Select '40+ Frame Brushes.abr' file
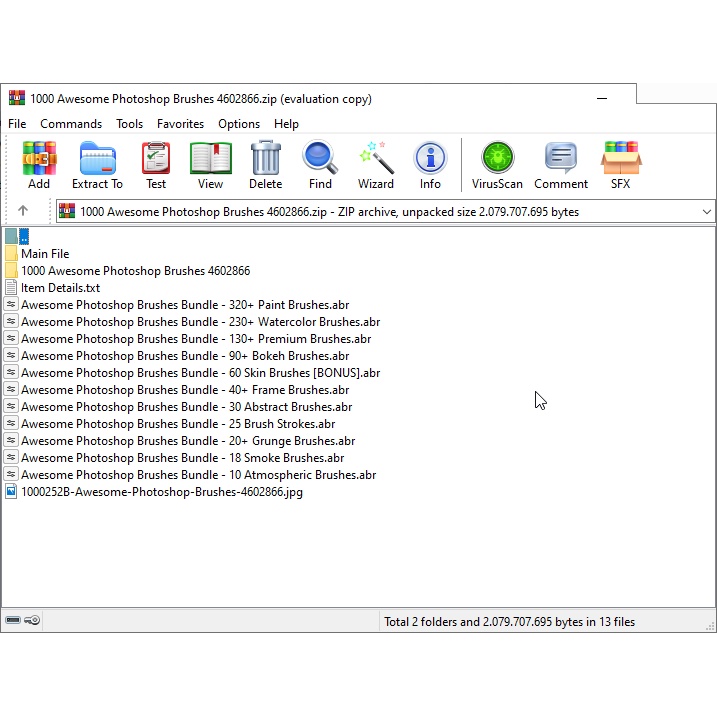The image size is (717, 717). tap(185, 390)
